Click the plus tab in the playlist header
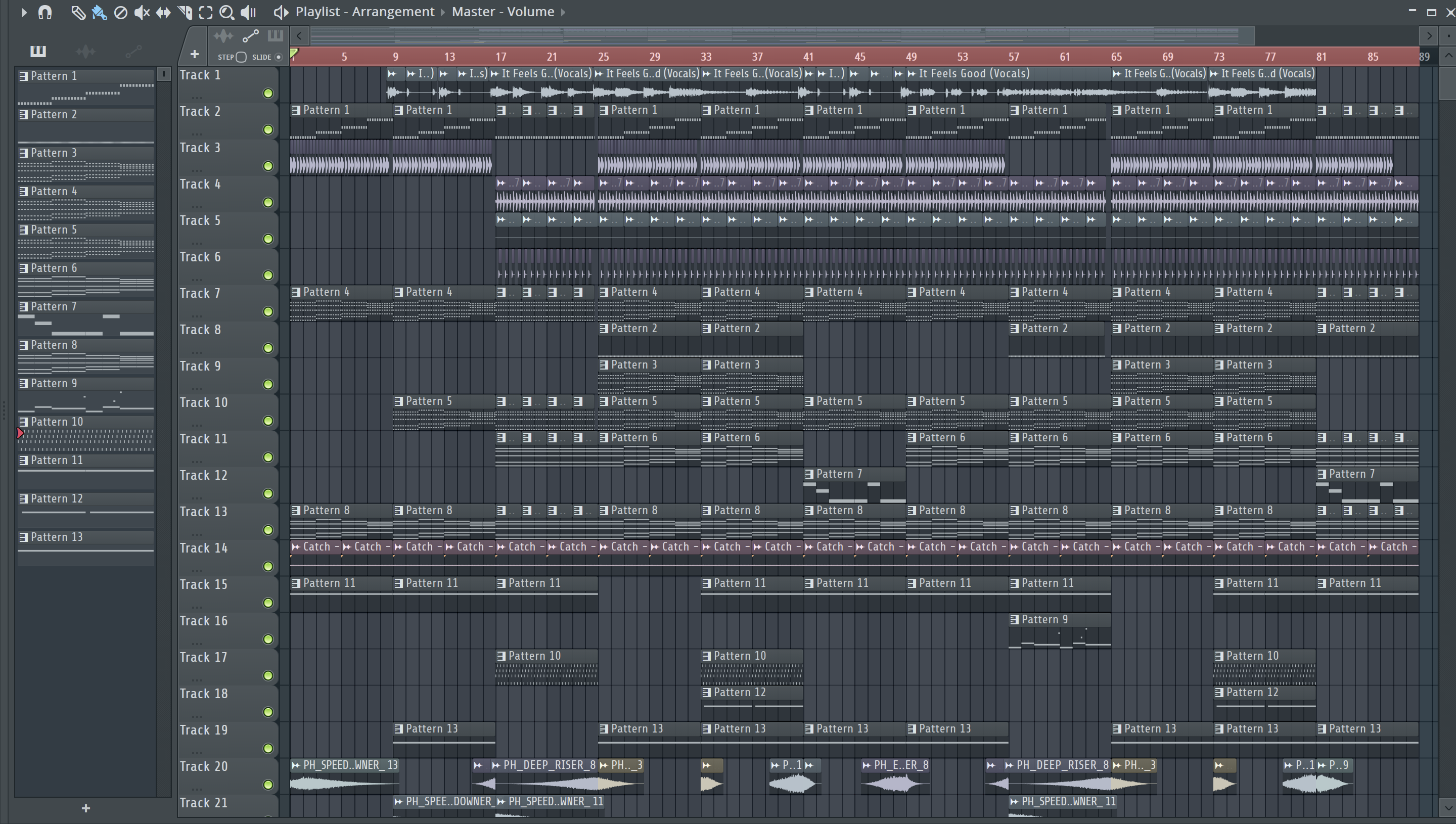The width and height of the screenshot is (1456, 824). pyautogui.click(x=194, y=54)
